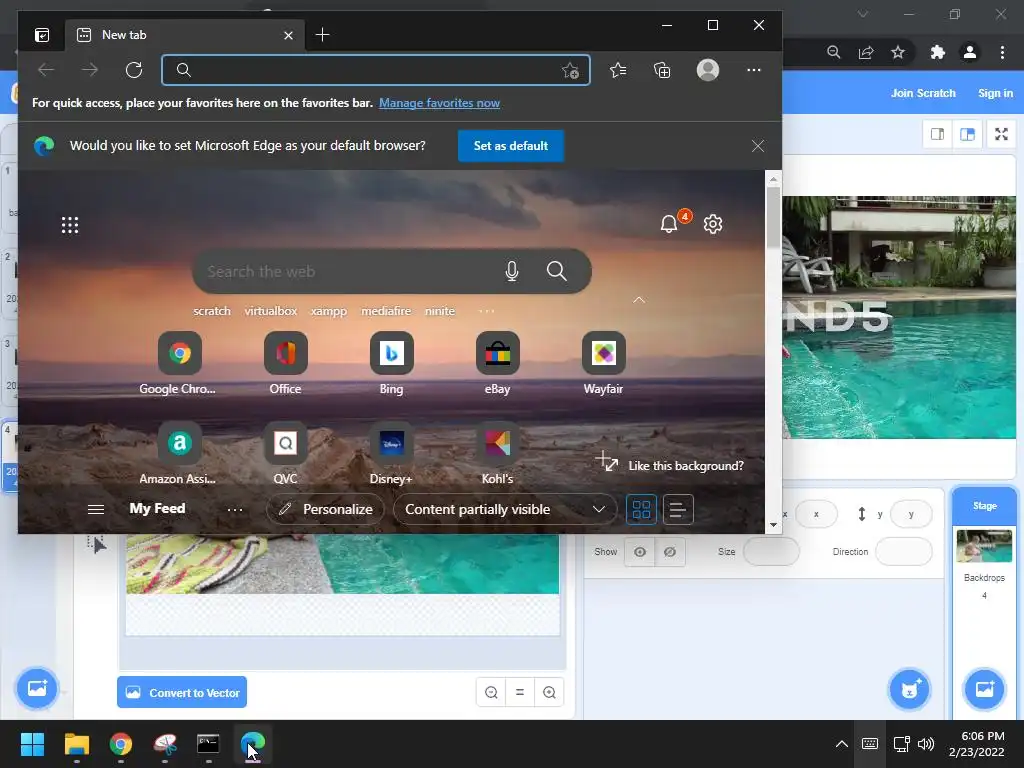Open the Edge Favorites list icon
1024x768 pixels.
[x=618, y=70]
